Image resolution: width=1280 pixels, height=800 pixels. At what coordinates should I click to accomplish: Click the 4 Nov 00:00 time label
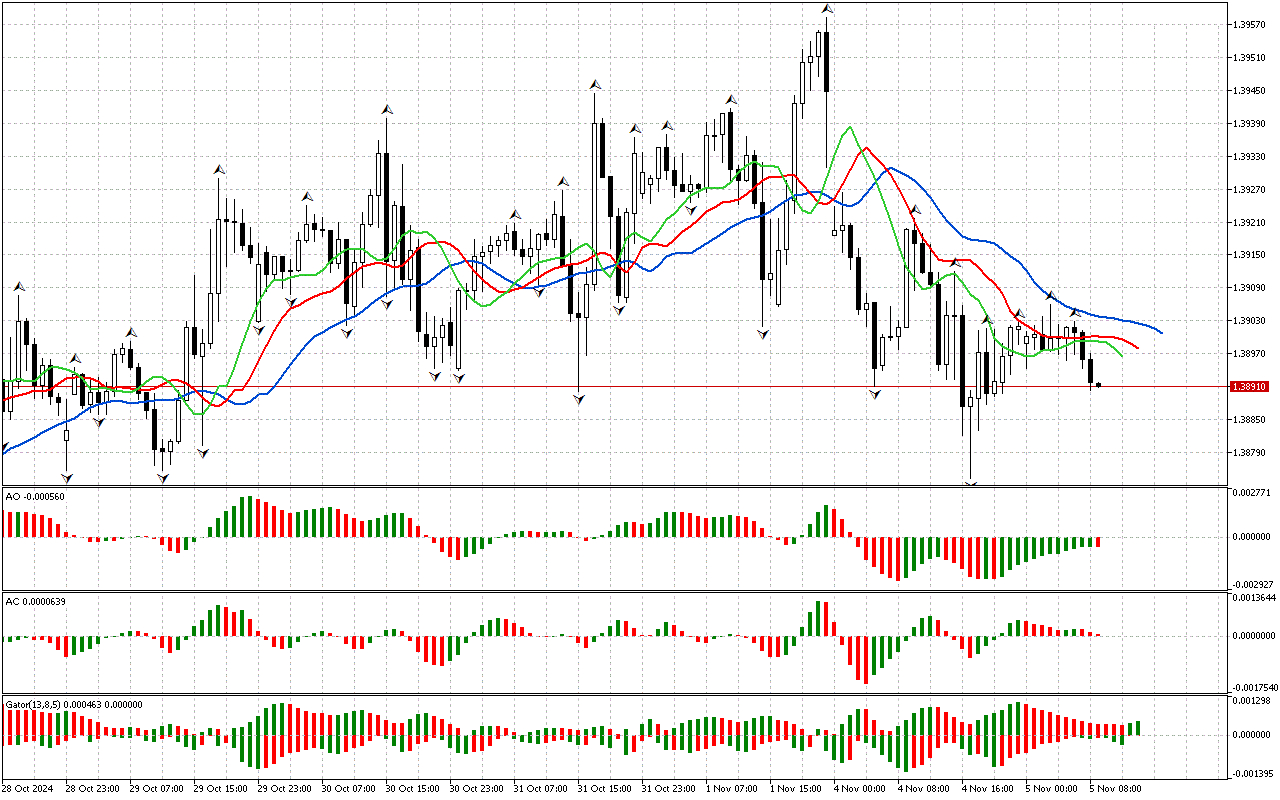point(860,789)
